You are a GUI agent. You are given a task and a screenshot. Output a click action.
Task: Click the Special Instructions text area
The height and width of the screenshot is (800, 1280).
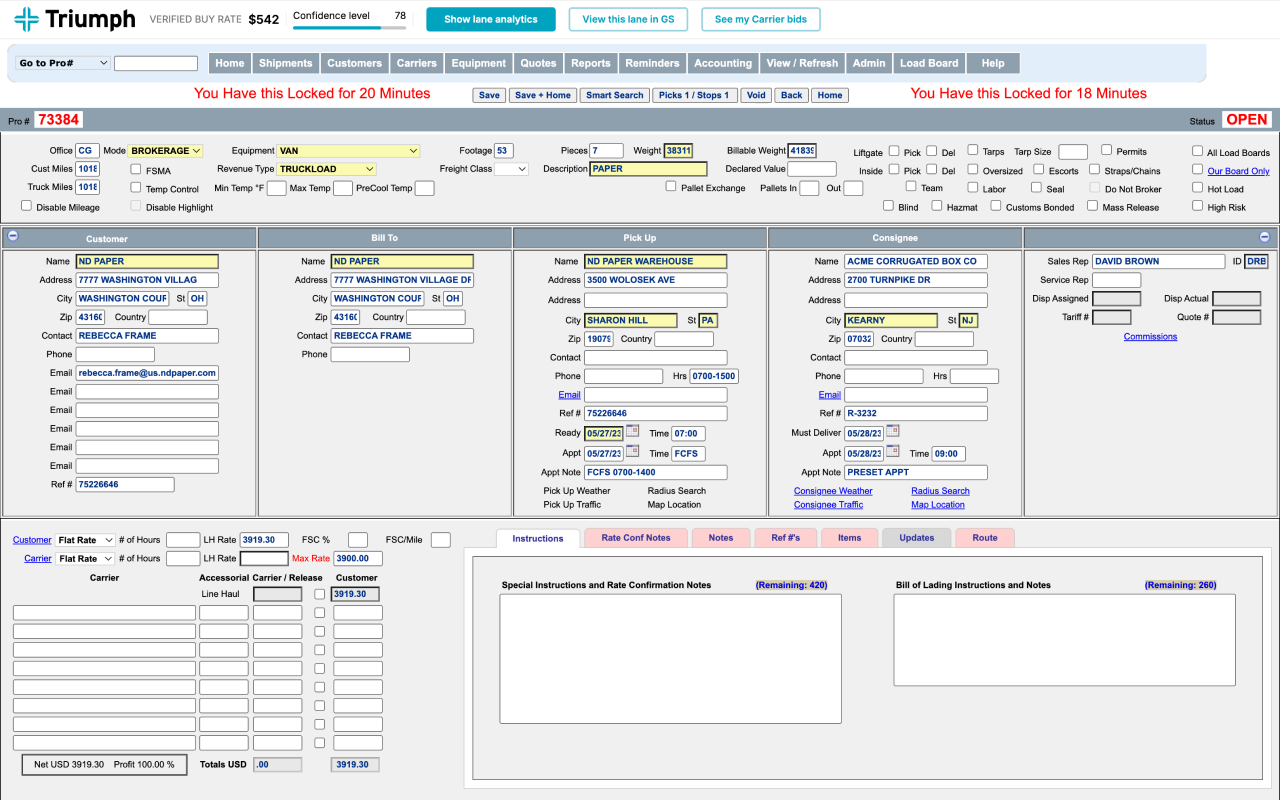click(x=670, y=658)
